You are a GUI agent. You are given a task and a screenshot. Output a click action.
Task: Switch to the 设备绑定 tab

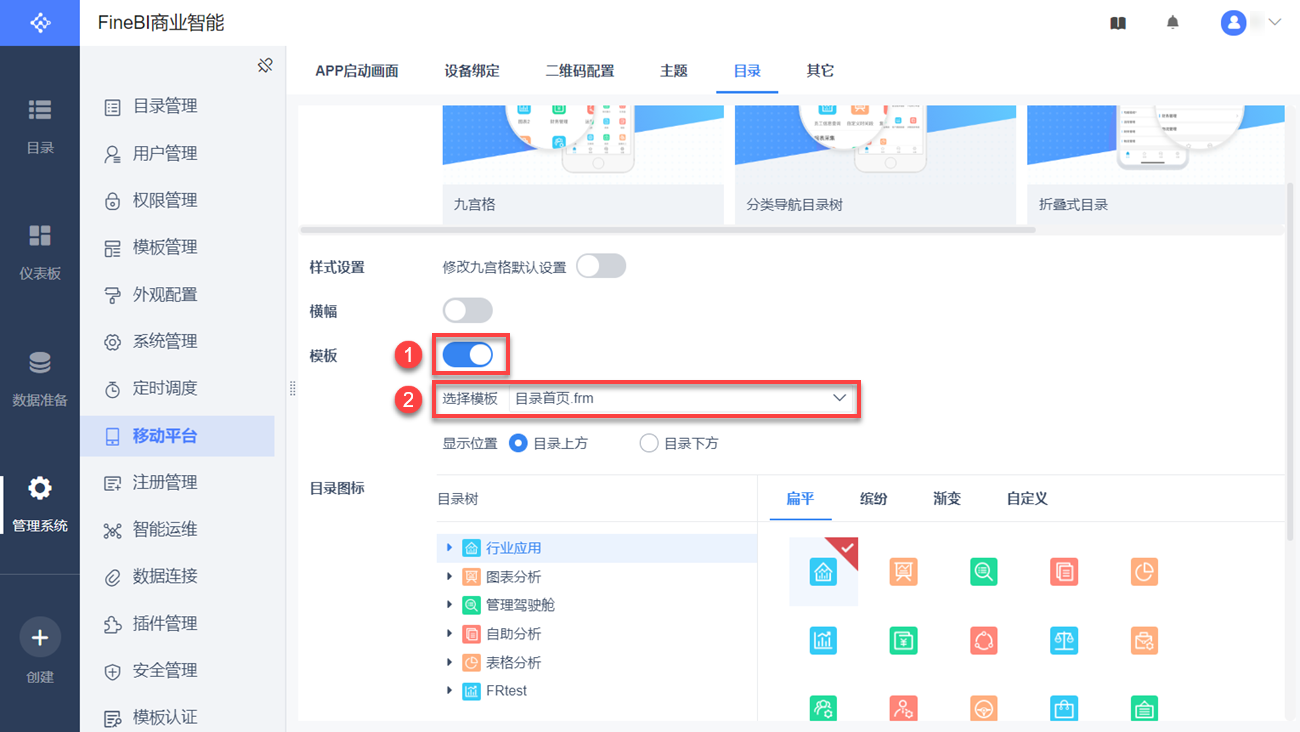pos(472,71)
